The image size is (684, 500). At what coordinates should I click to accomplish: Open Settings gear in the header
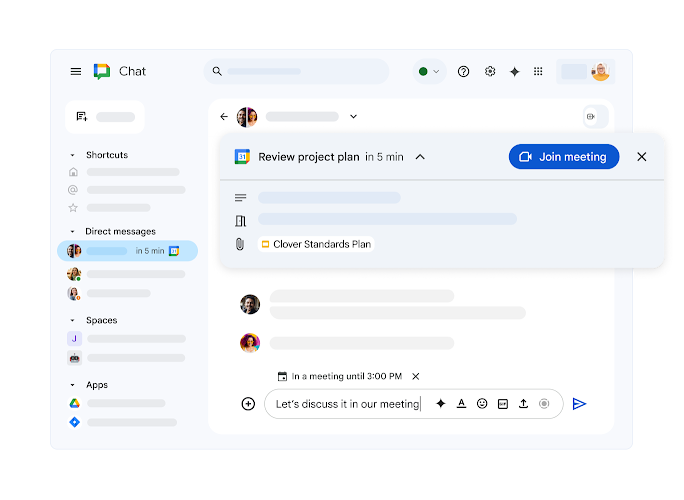click(x=490, y=71)
